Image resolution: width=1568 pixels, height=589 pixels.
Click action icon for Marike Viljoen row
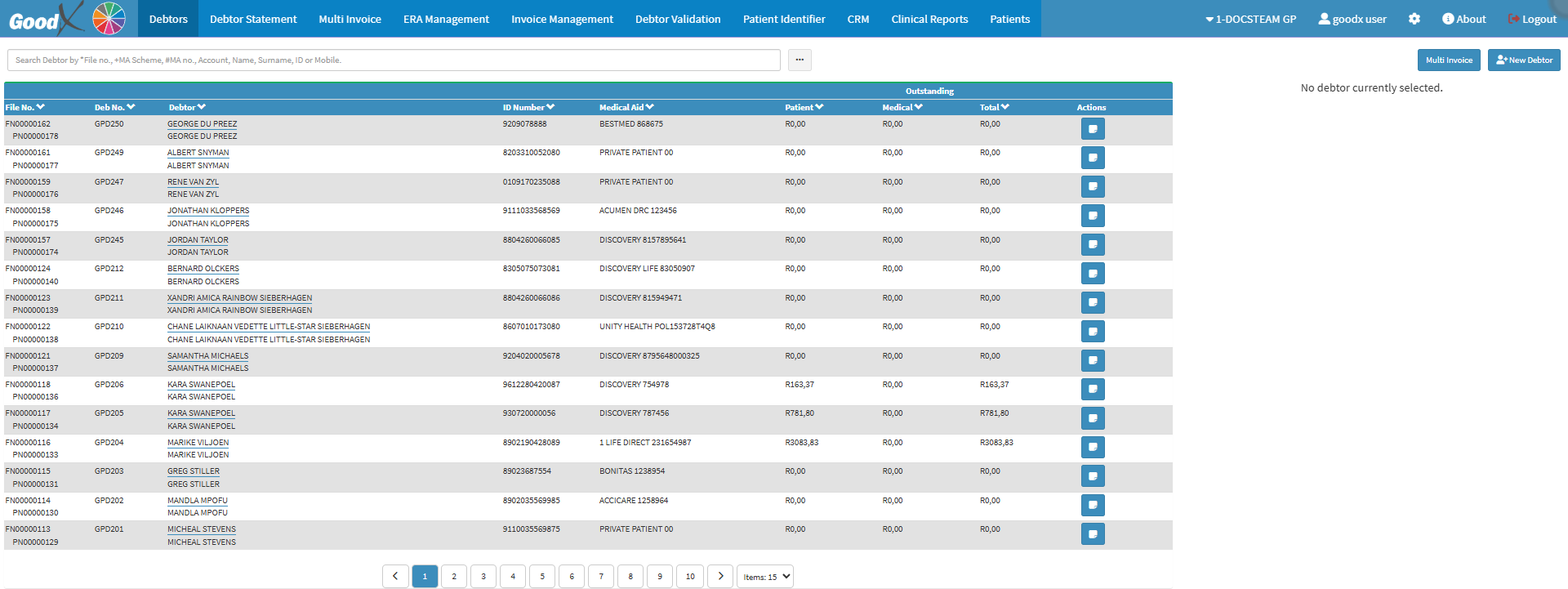click(x=1093, y=448)
